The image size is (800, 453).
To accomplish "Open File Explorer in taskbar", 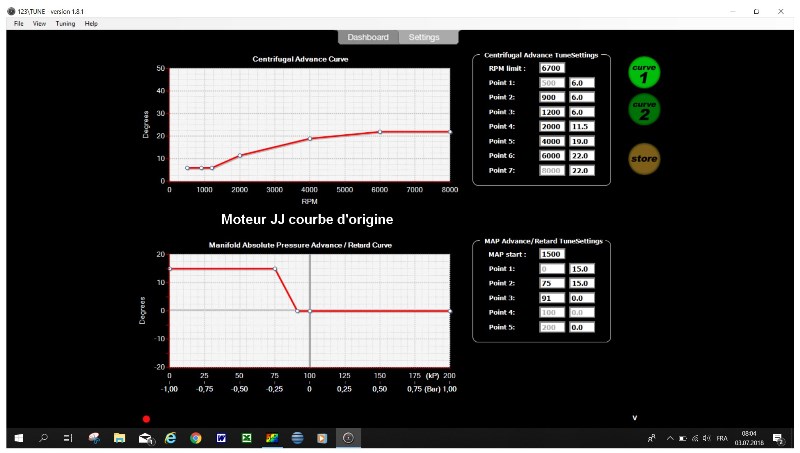I will click(119, 438).
